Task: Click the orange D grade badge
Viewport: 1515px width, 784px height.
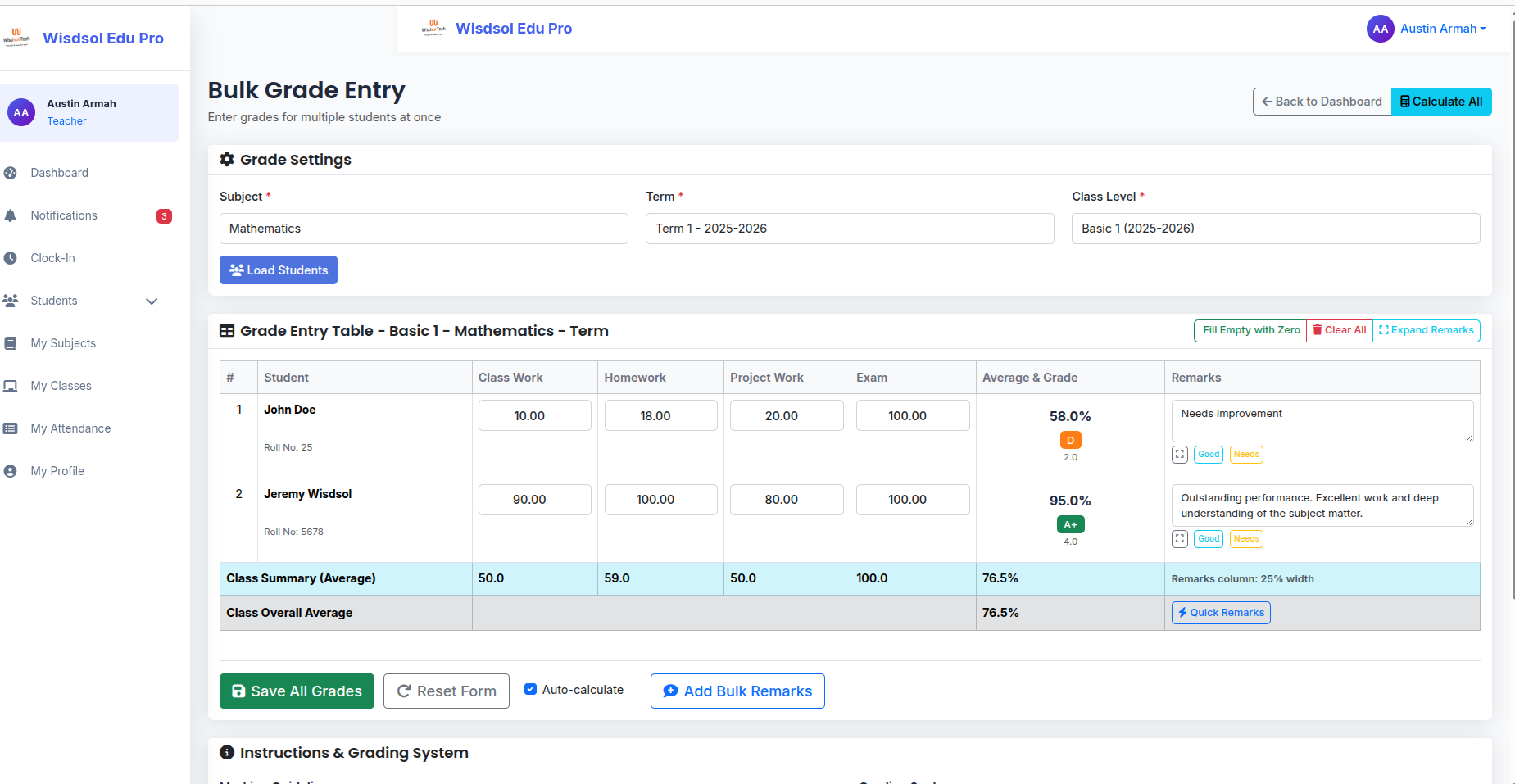Action: [1070, 440]
